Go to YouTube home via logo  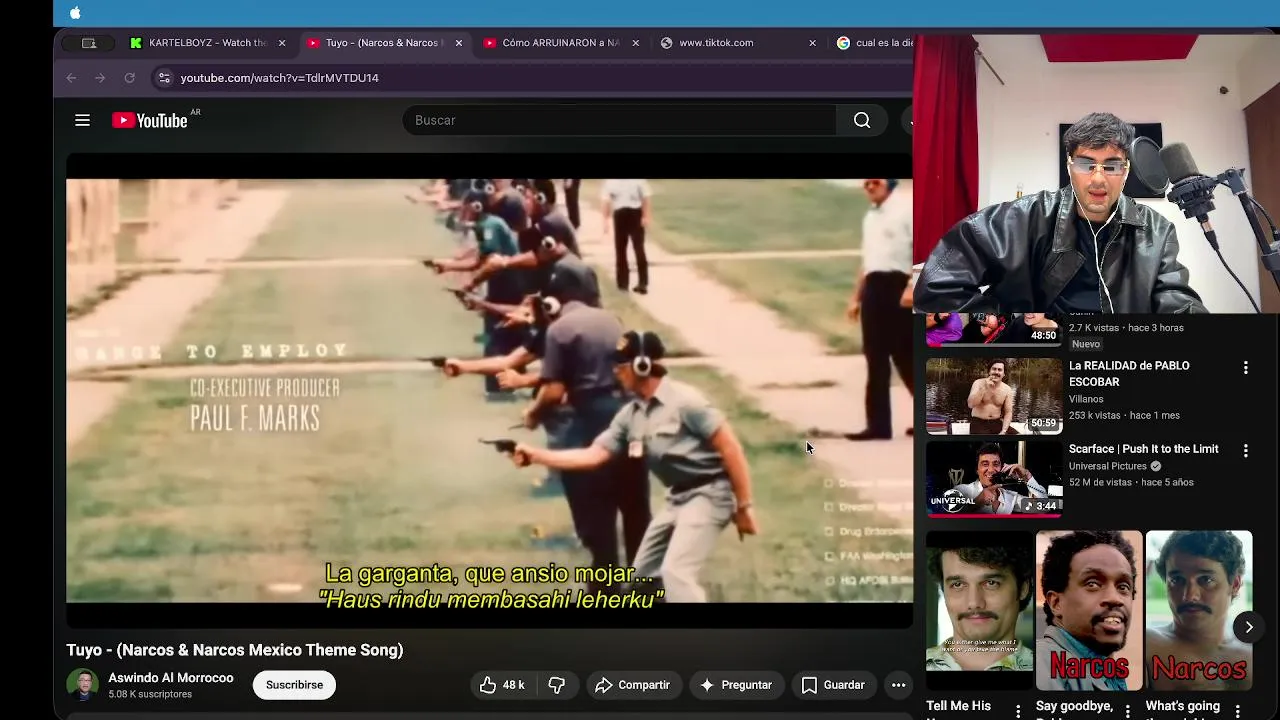click(x=150, y=120)
